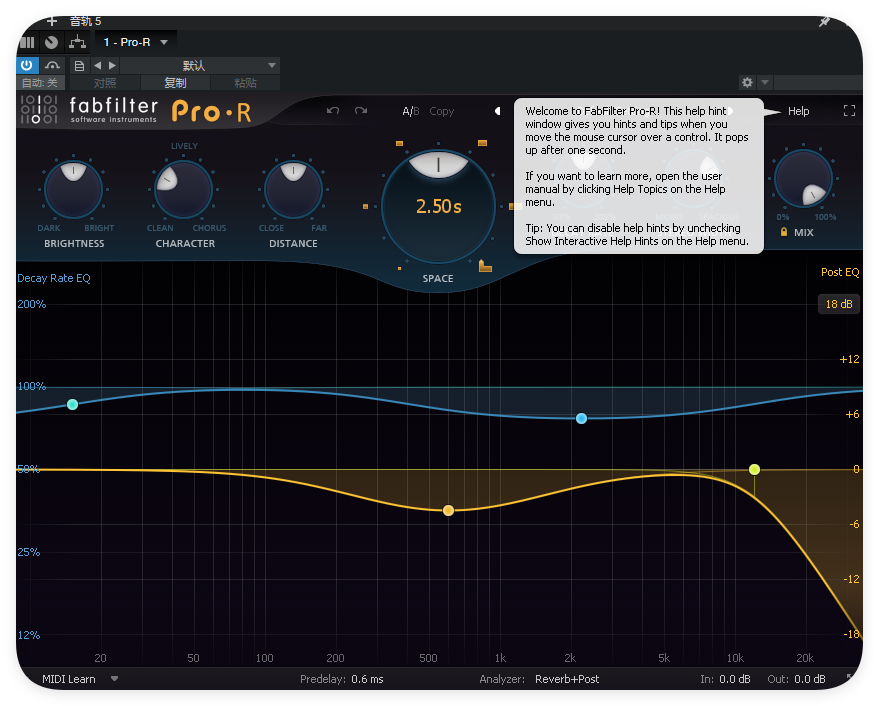Viewport: 879px width, 706px height.
Task: Open the 1 - Pro-R plugin selector dropdown
Action: tap(136, 42)
